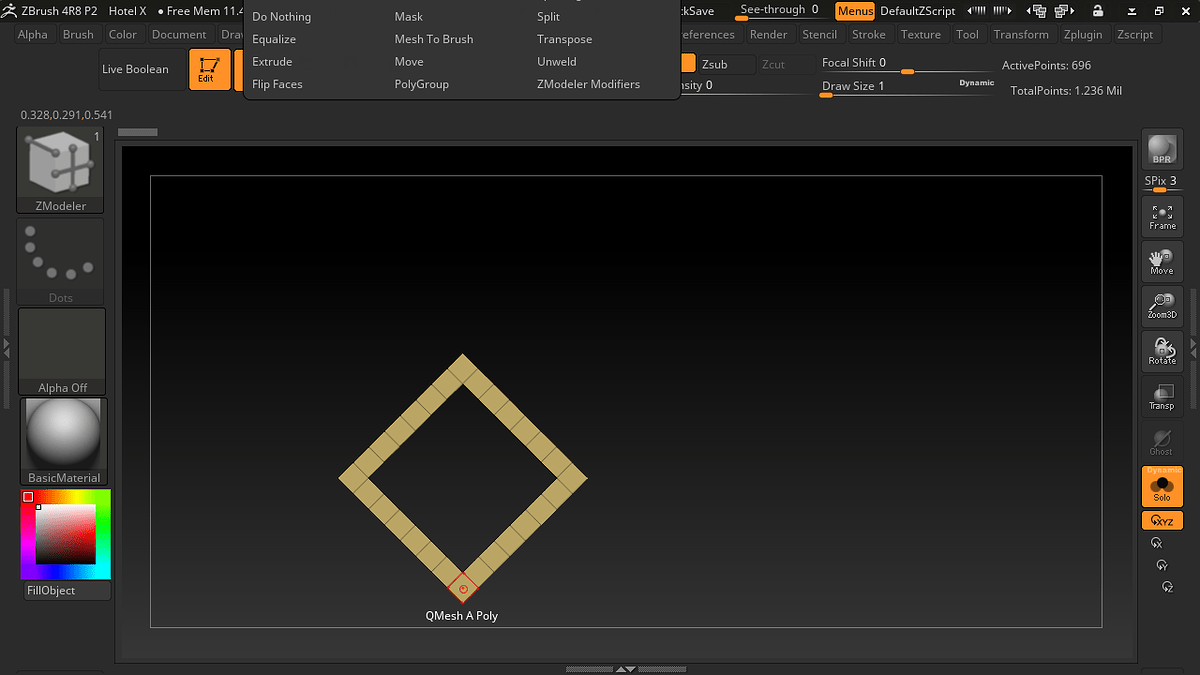Screen dimensions: 1200x675
Task: Choose PolyGroup action in popup
Action: click(x=422, y=85)
